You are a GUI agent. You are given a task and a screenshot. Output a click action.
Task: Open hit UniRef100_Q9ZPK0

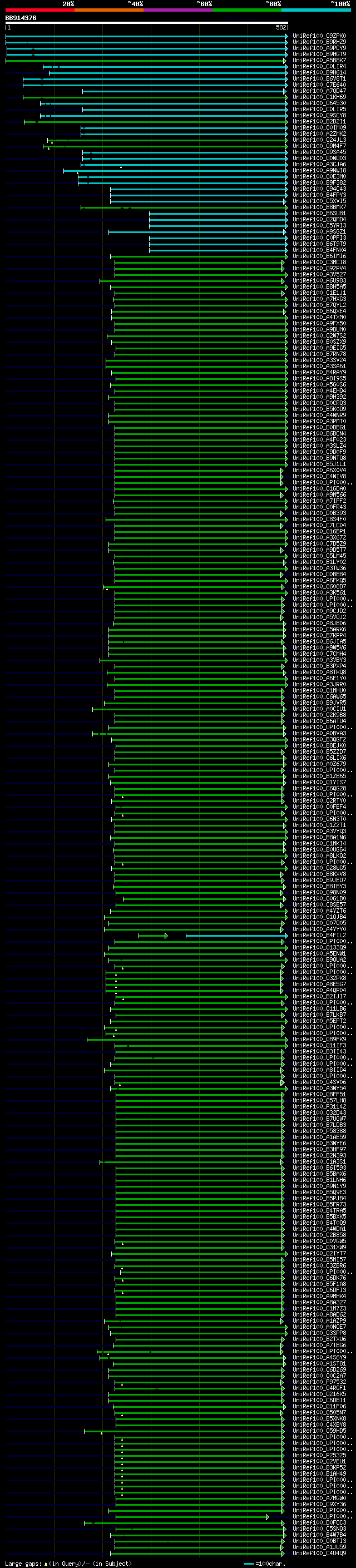click(319, 36)
